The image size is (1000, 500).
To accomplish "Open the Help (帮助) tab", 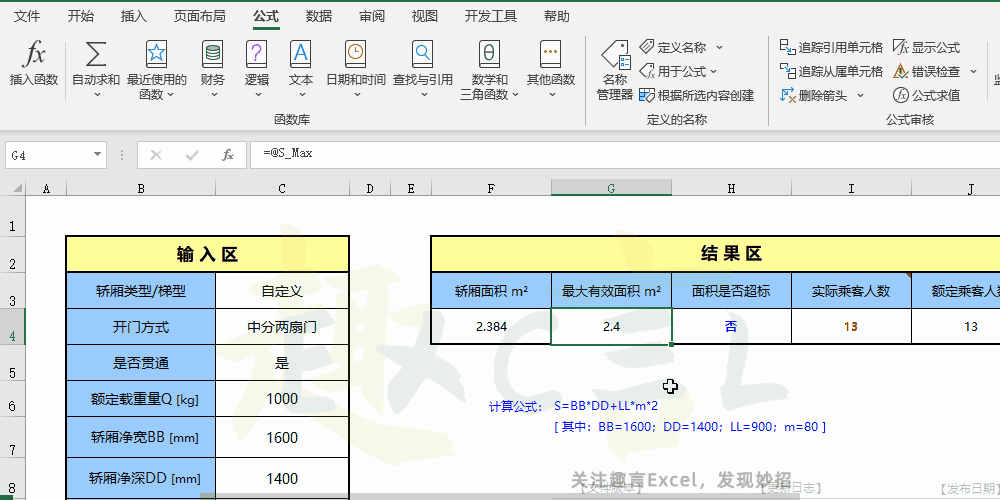I will click(557, 17).
